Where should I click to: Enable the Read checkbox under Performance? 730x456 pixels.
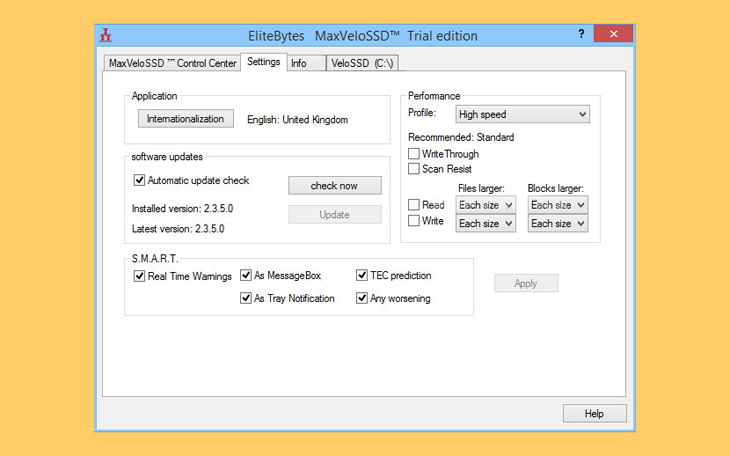[x=414, y=205]
